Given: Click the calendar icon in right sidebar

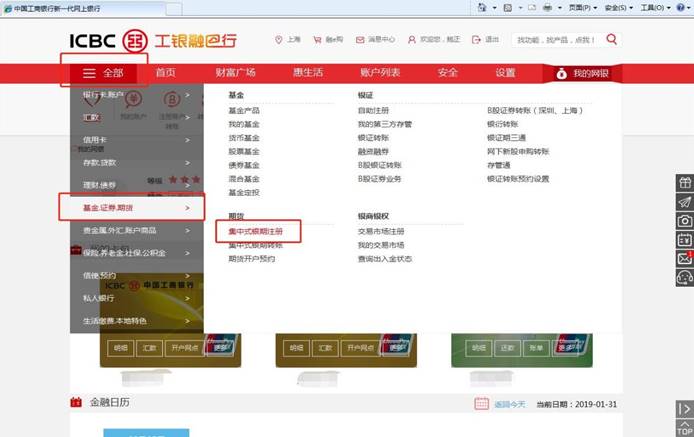Looking at the screenshot, I should 685,240.
